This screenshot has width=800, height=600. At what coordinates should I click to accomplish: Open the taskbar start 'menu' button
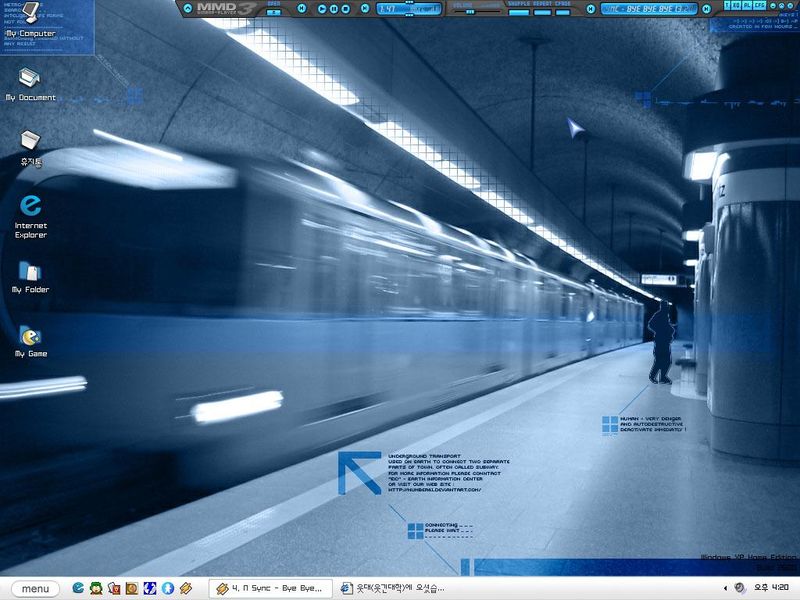[x=34, y=589]
